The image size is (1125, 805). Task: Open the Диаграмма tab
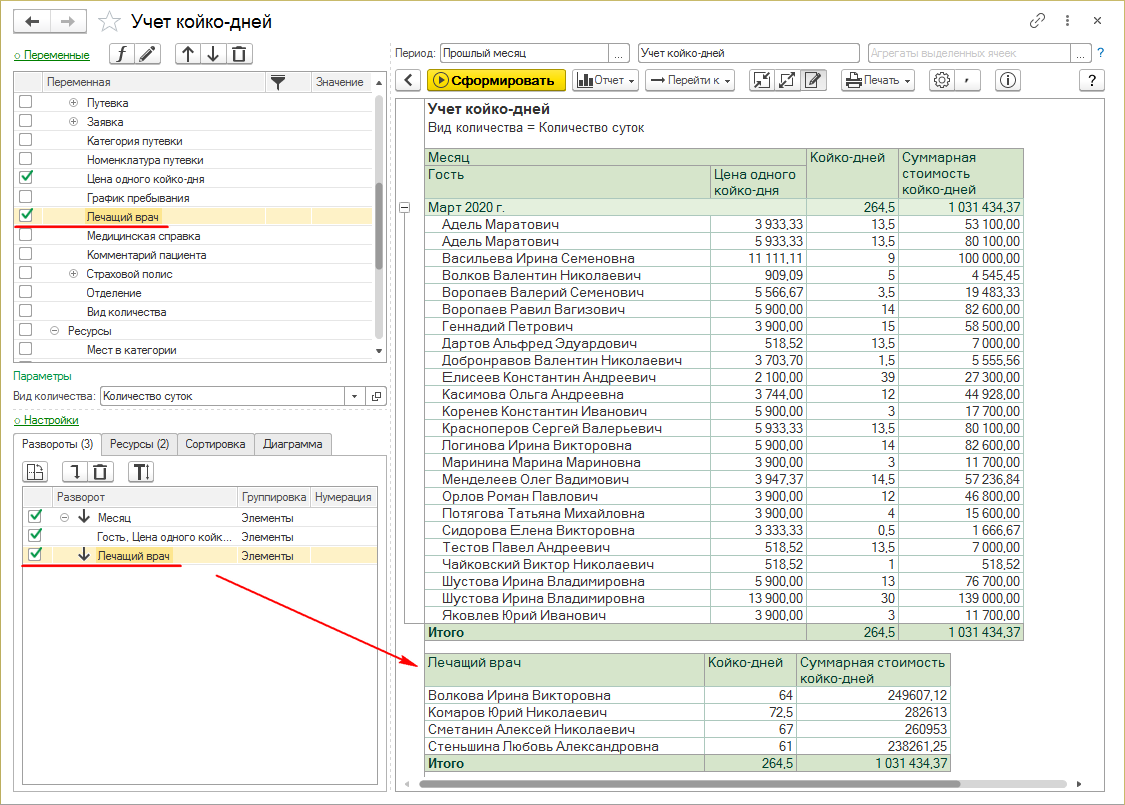(x=293, y=444)
